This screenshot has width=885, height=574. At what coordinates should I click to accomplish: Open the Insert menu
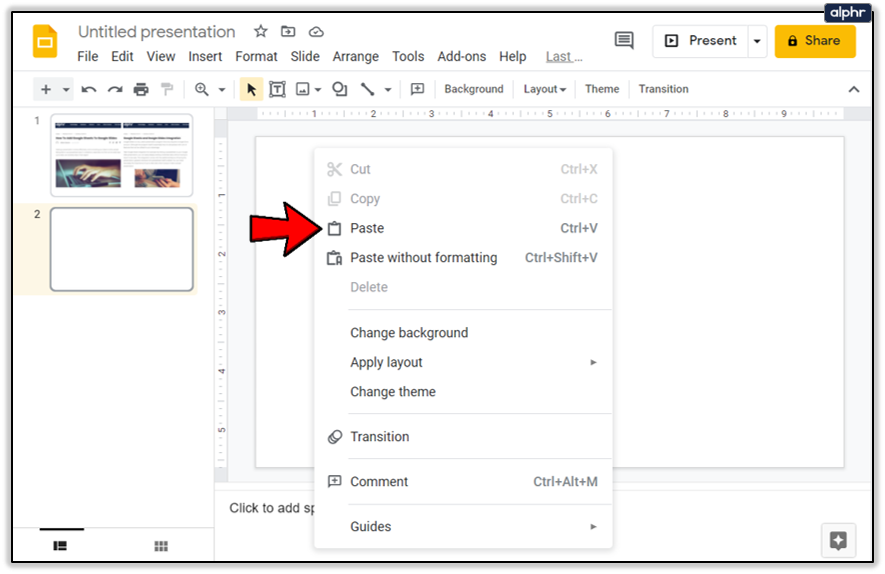[x=205, y=56]
